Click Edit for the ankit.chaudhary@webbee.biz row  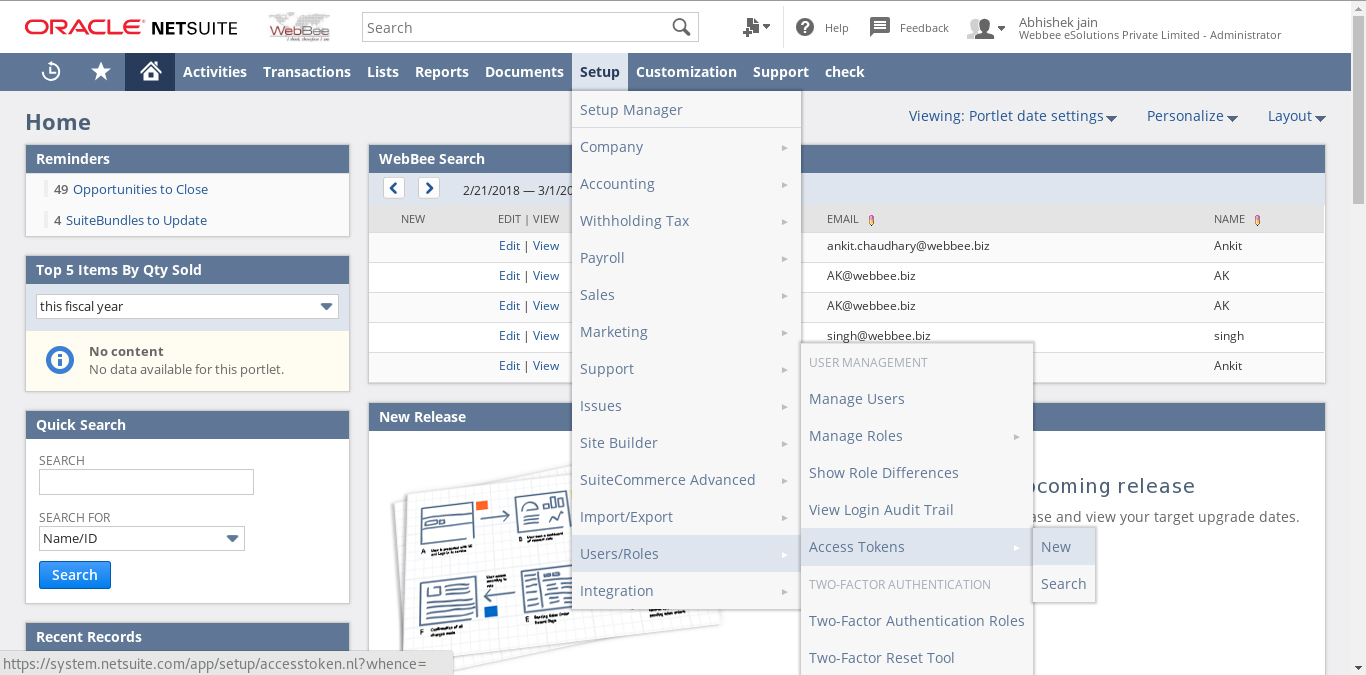[x=510, y=245]
